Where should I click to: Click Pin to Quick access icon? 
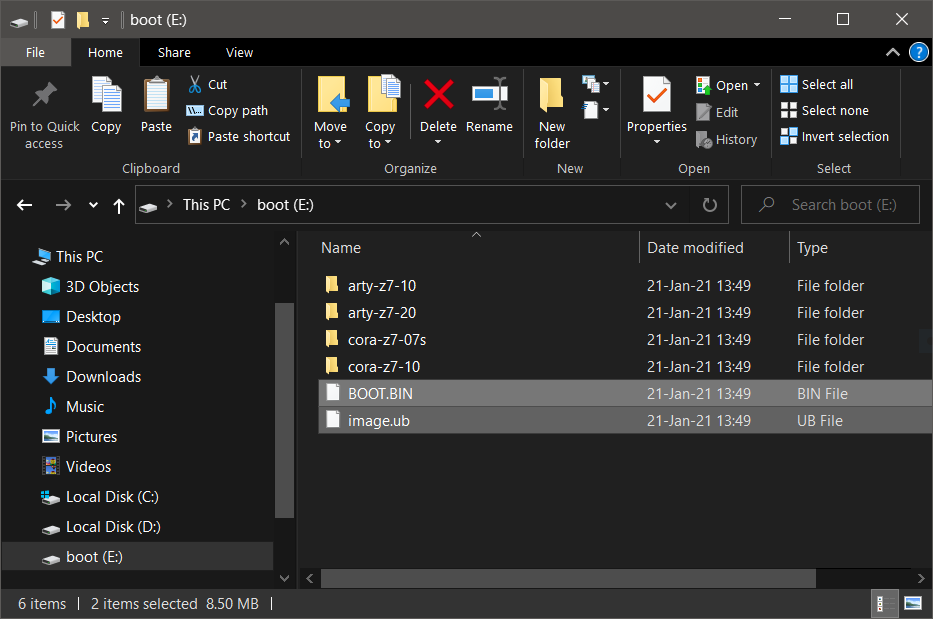pos(44,95)
